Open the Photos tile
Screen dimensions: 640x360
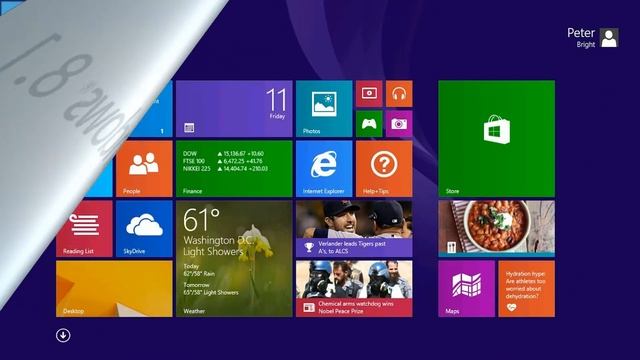pyautogui.click(x=324, y=109)
